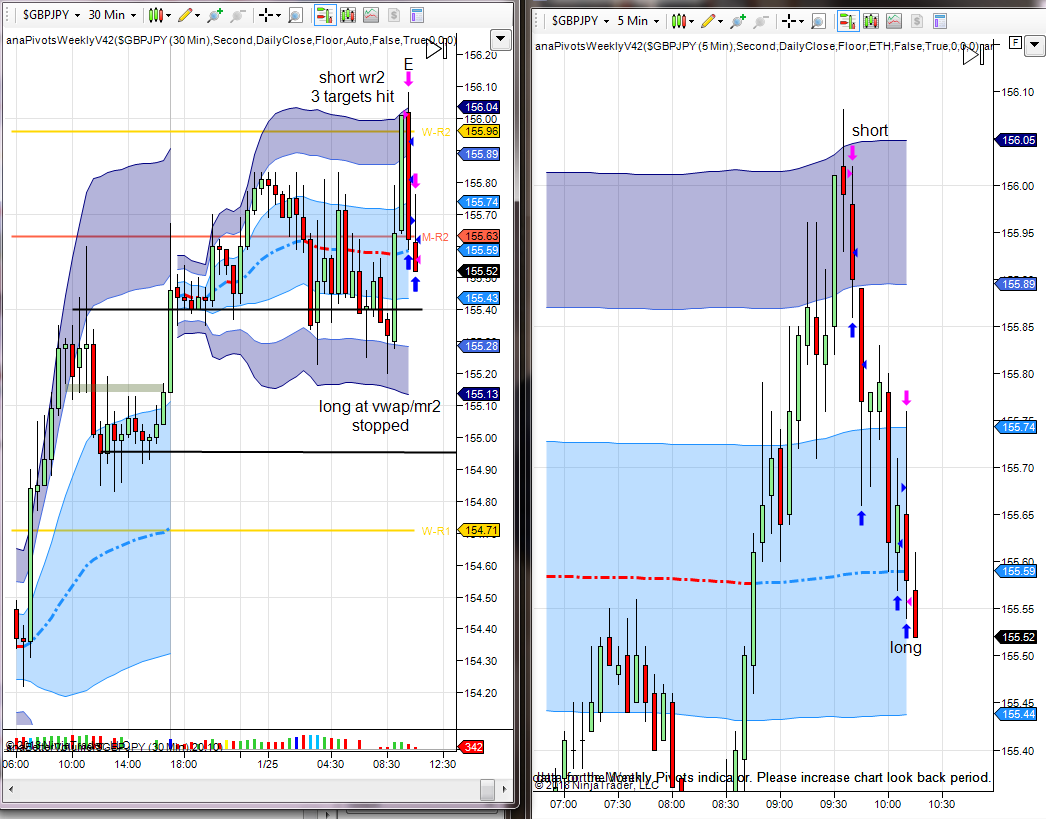Open chart Properties icon in 30 Min chart
1046x819 pixels.
(417, 15)
